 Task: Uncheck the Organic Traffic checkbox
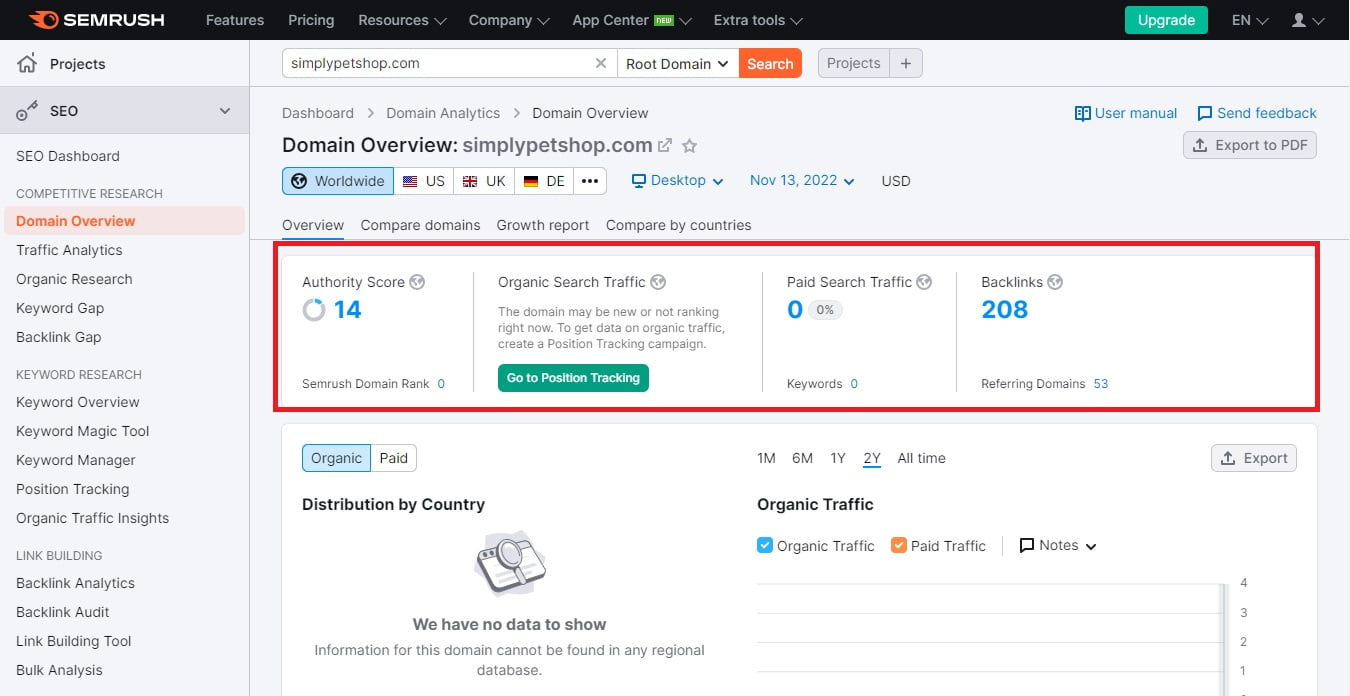tap(765, 546)
